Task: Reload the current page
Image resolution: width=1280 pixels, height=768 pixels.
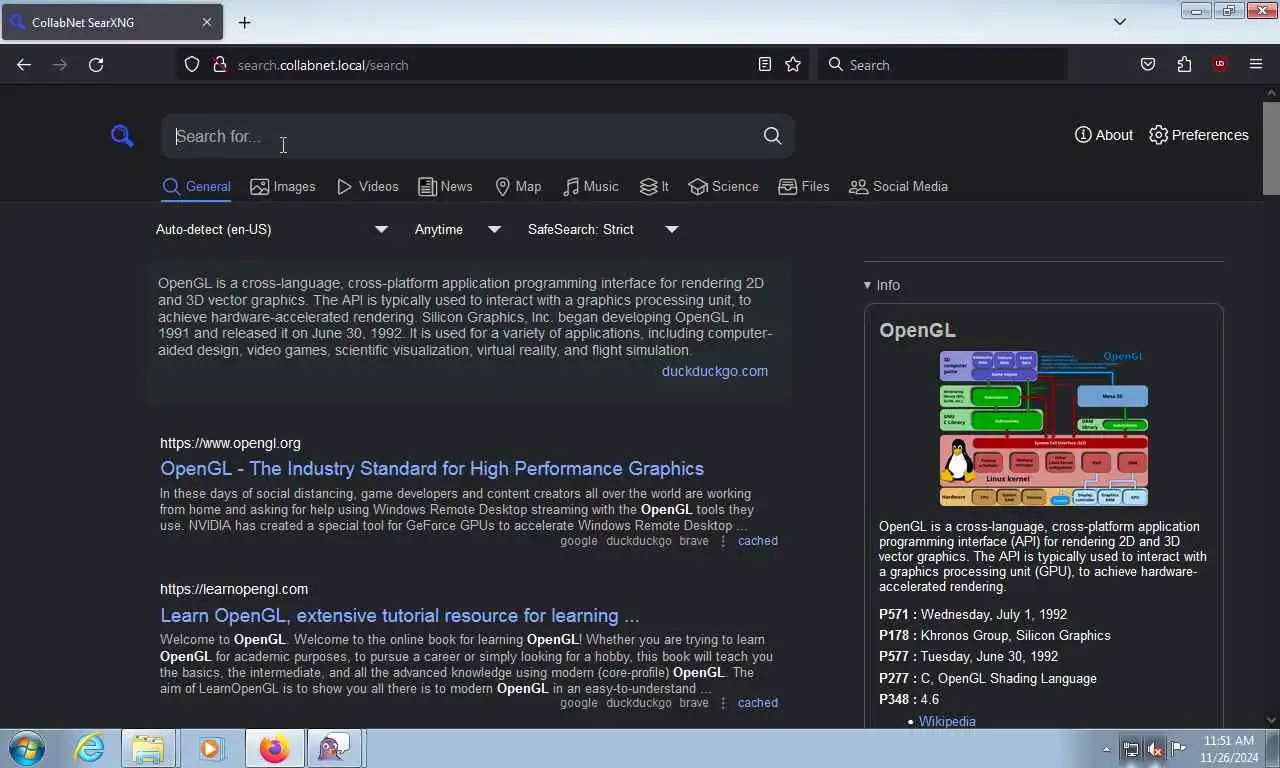Action: pos(96,64)
